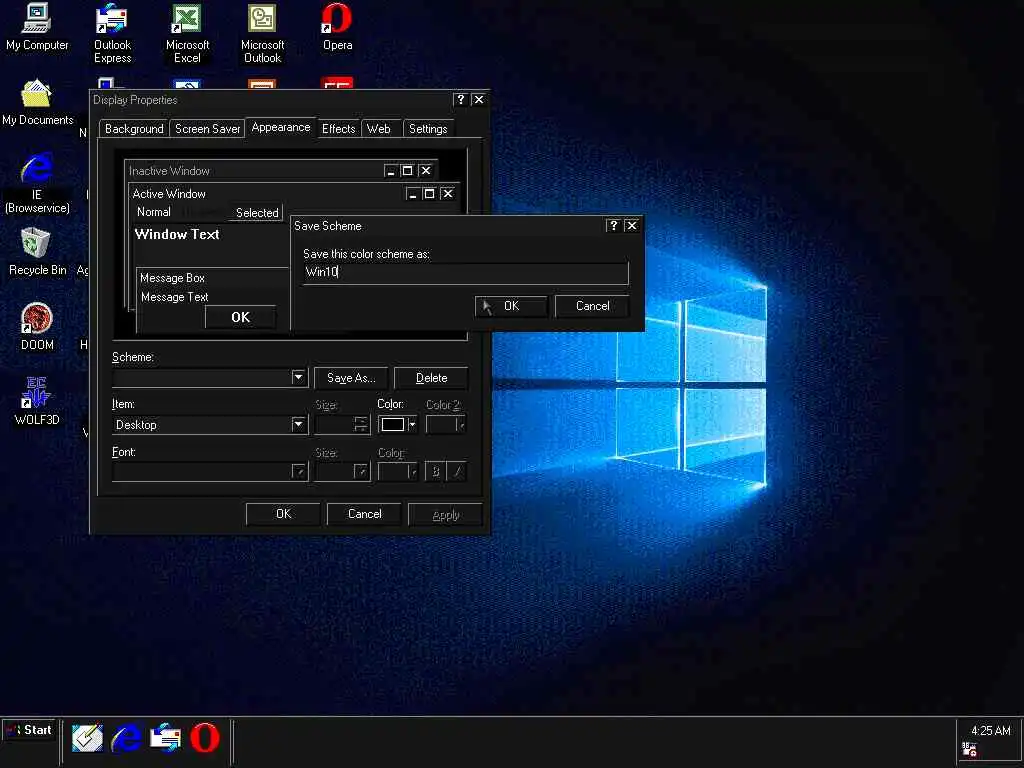The image size is (1024, 768).
Task: Close the Display Properties window
Action: 479,99
